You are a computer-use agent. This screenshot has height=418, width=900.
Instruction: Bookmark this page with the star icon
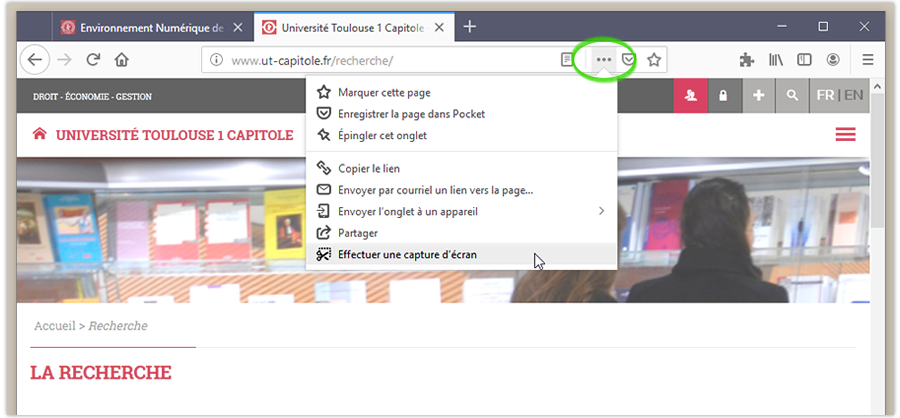coord(654,60)
